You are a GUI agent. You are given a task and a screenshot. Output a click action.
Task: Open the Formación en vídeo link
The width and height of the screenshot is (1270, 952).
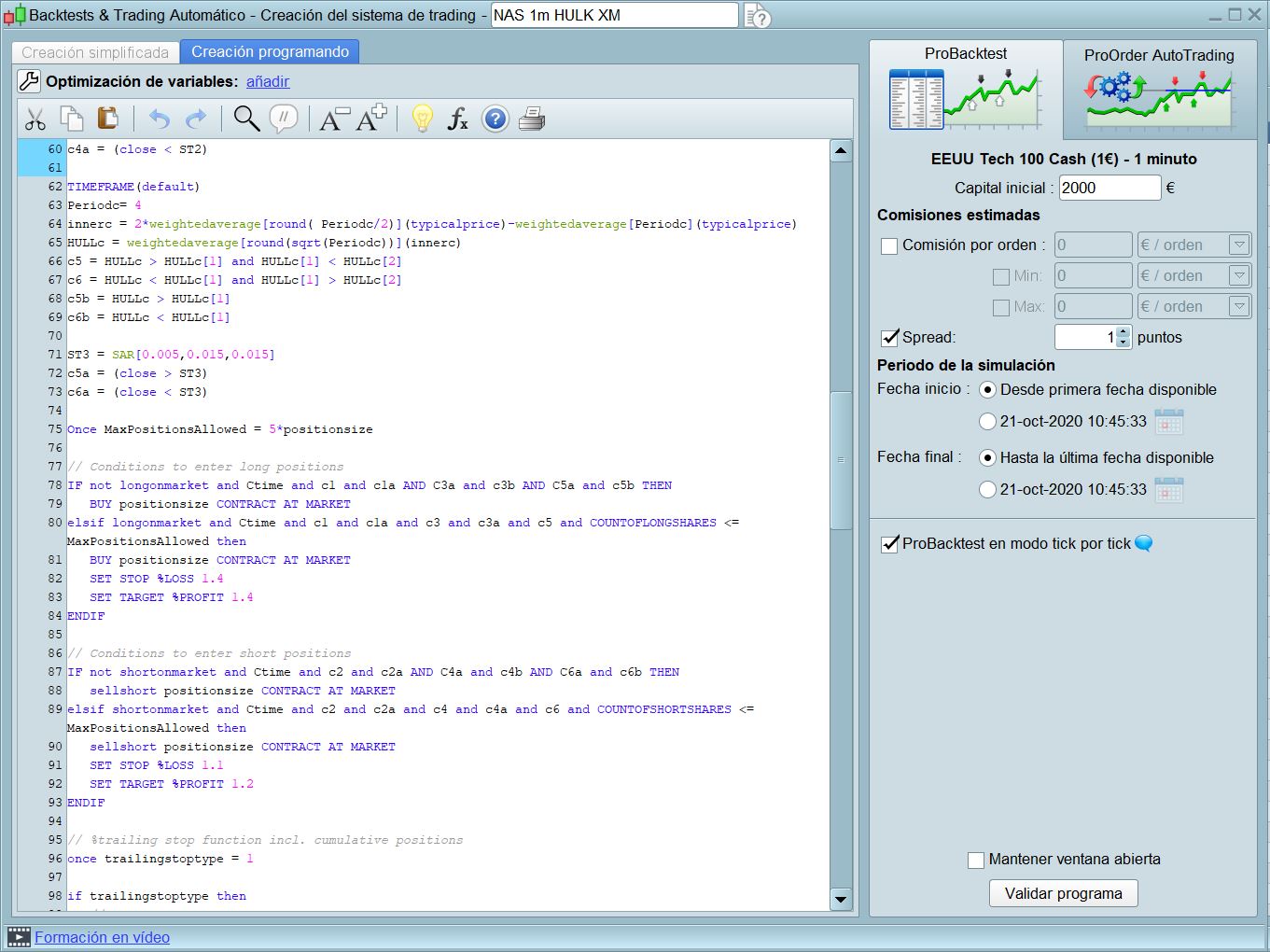(103, 937)
